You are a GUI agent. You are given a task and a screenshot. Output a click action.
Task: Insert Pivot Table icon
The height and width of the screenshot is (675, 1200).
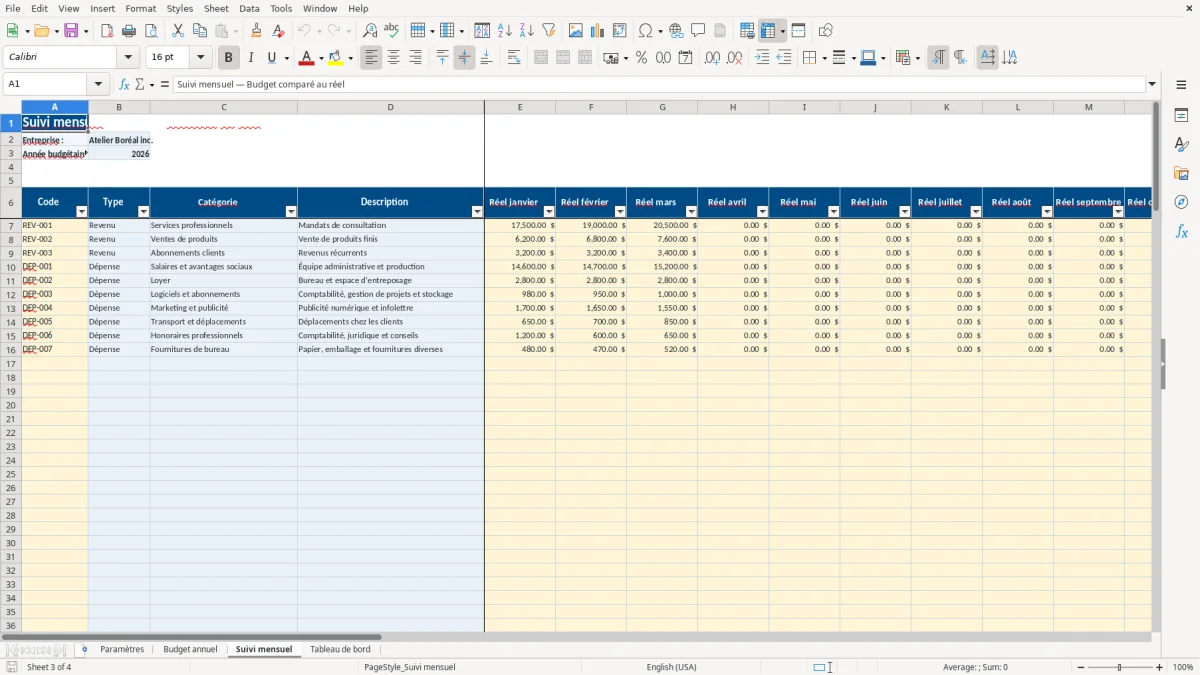(620, 31)
